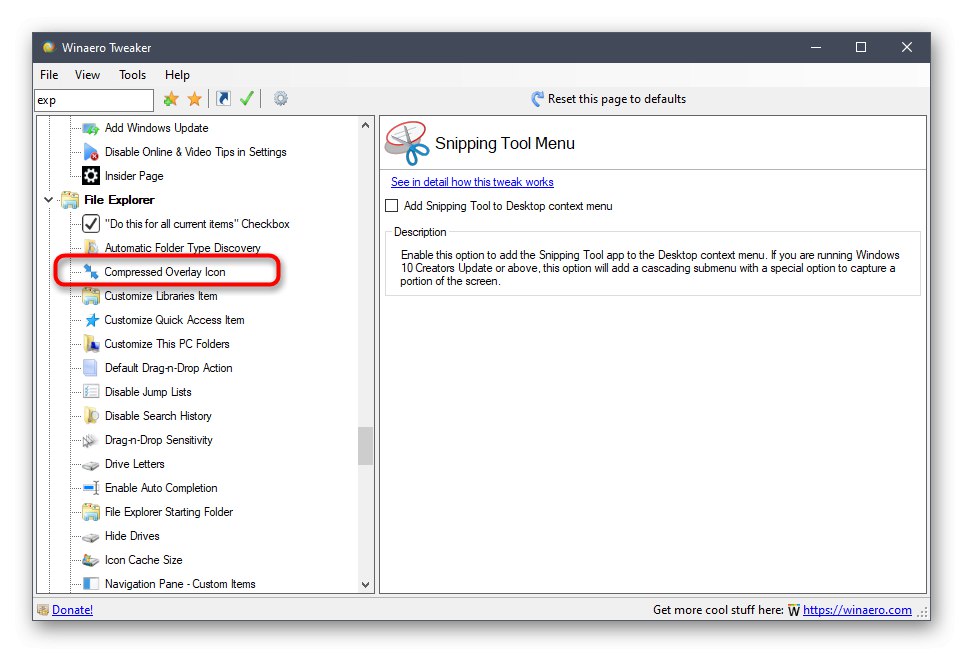Click the Donate! link

(72, 610)
